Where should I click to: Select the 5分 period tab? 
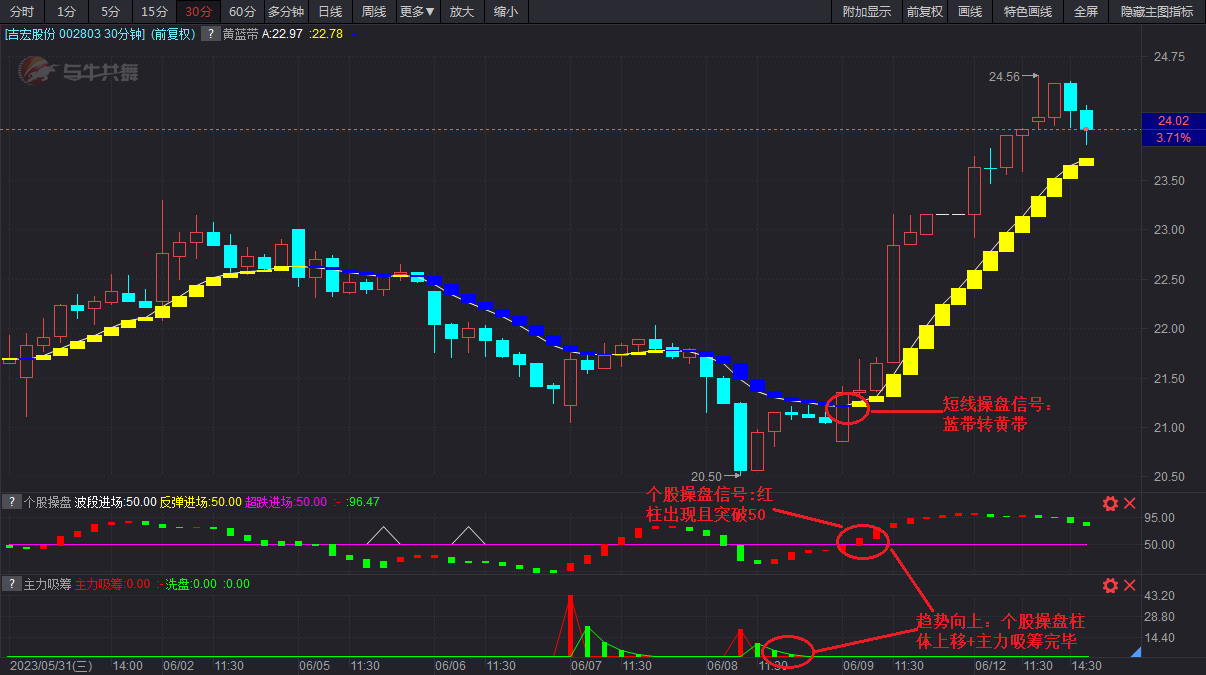110,12
